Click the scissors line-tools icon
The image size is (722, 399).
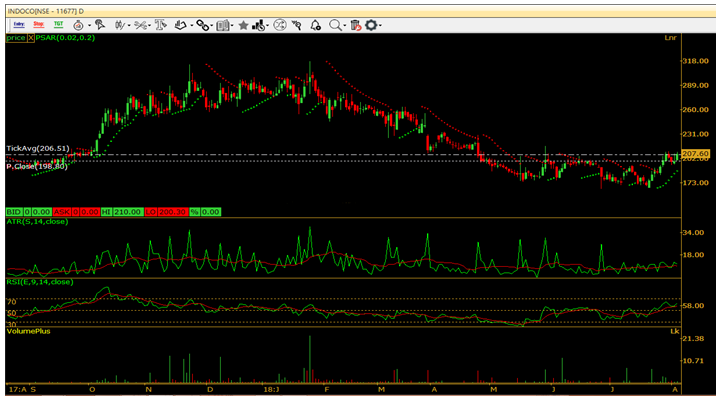[140, 25]
